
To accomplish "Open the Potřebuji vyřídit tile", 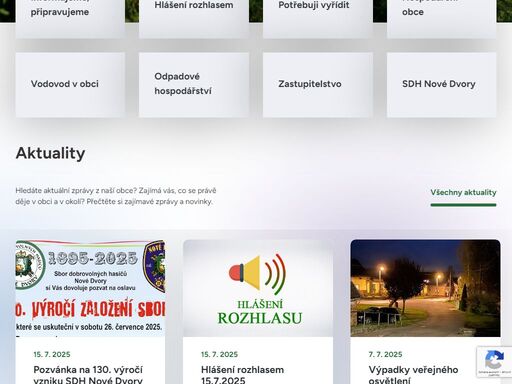I will tap(318, 17).
